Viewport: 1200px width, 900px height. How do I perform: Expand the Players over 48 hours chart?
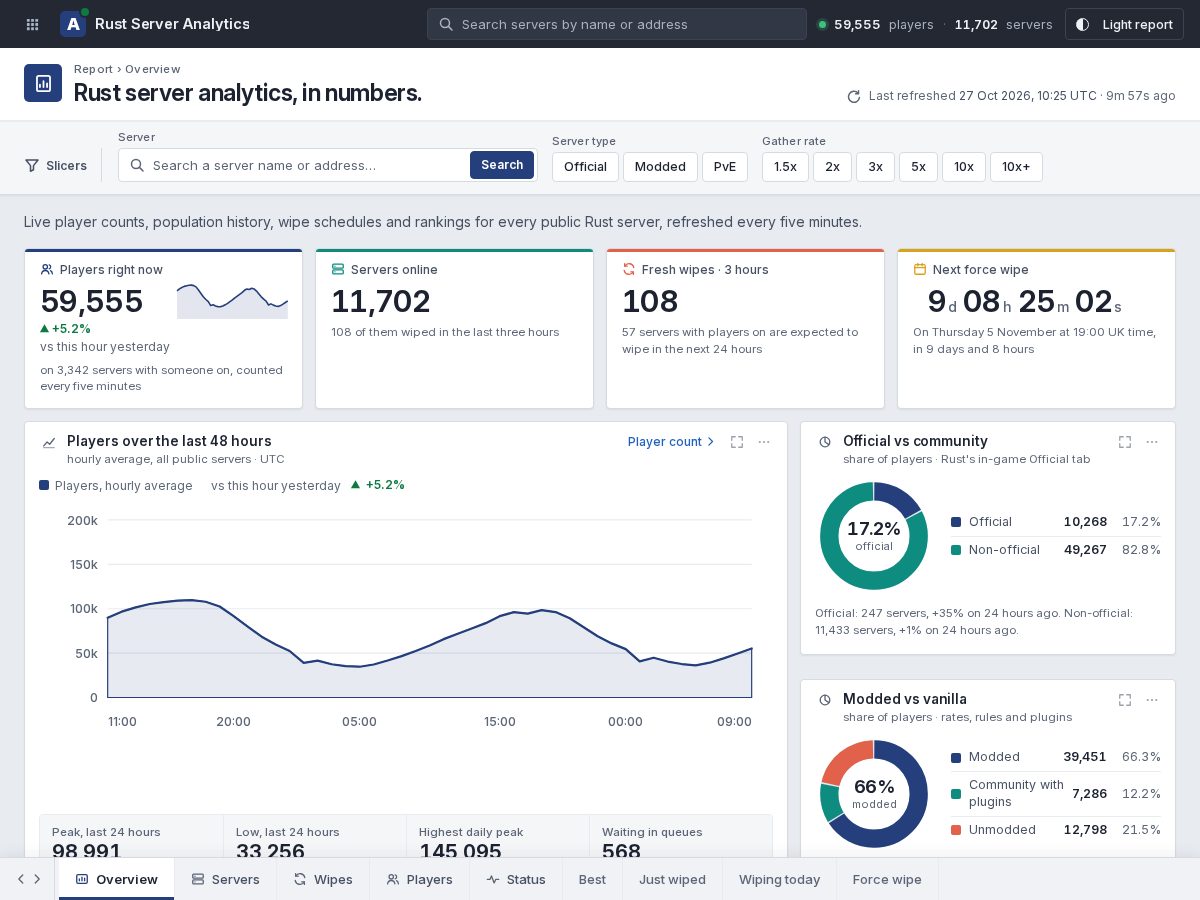click(737, 442)
